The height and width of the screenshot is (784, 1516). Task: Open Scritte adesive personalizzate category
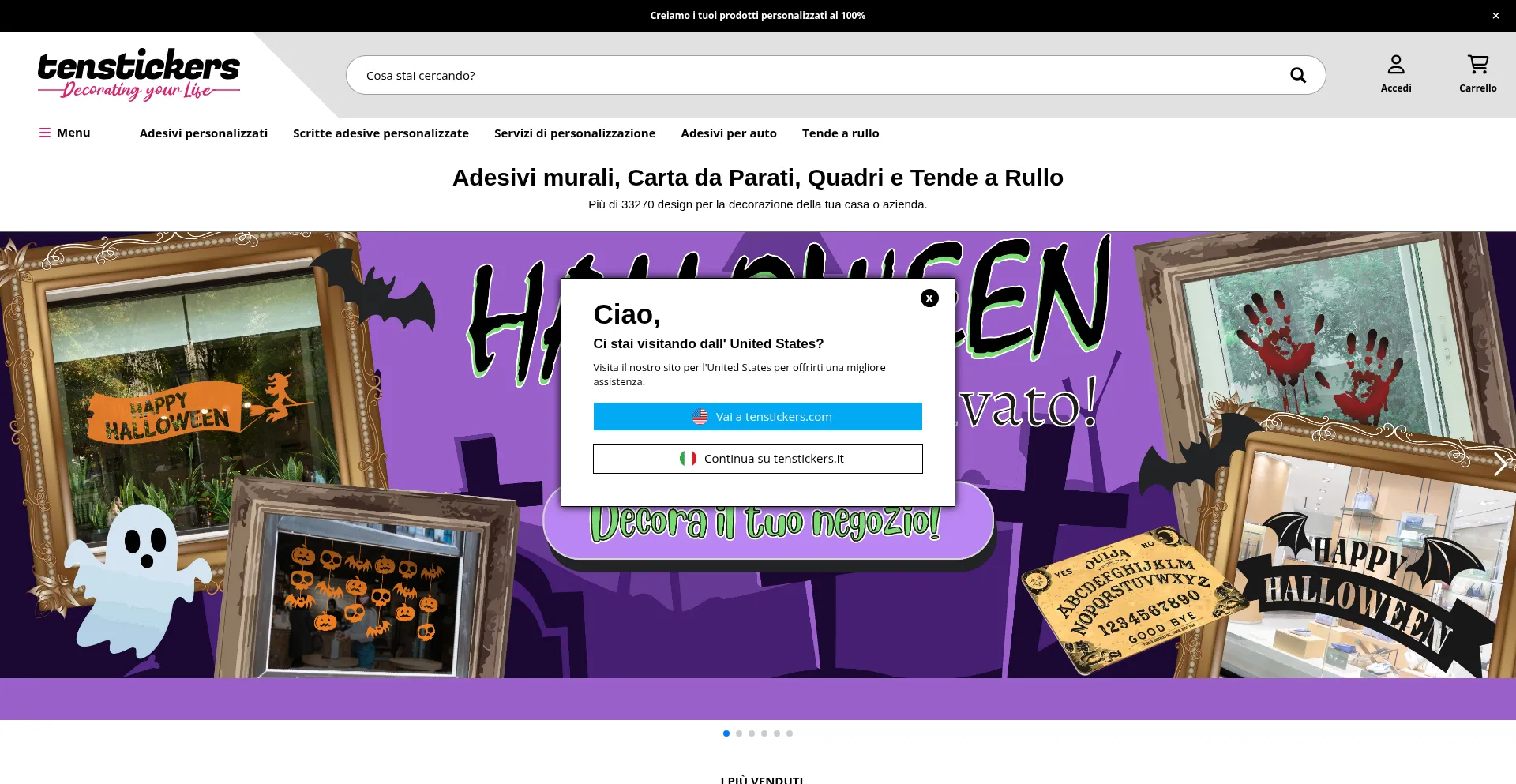[381, 133]
